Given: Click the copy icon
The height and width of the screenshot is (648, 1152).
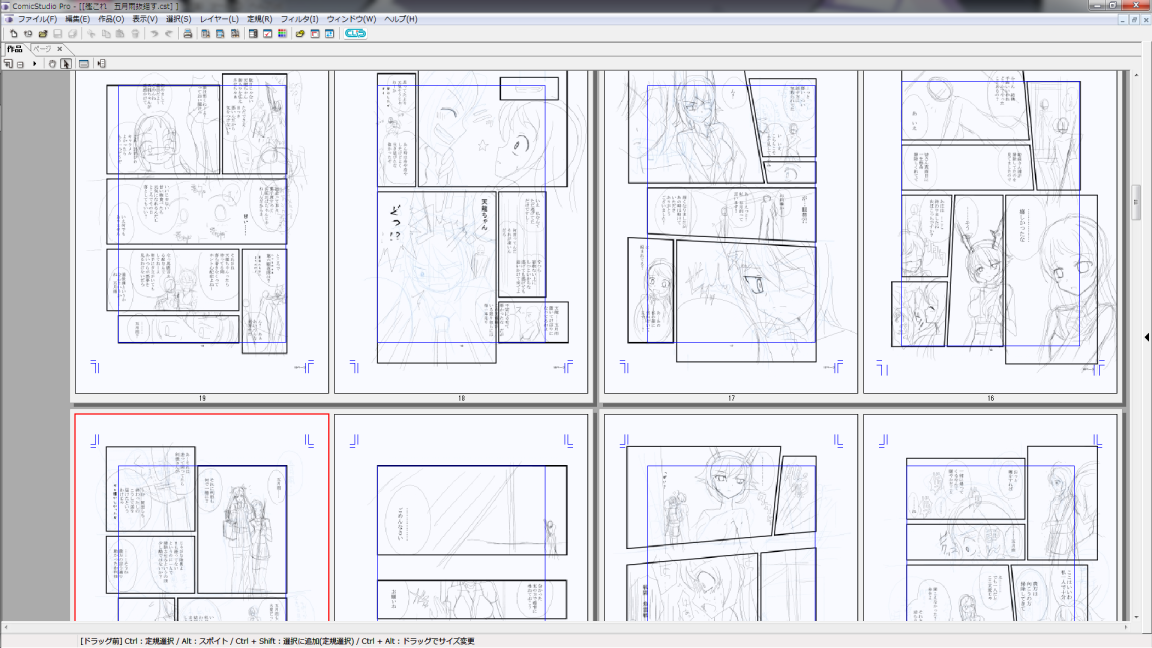Looking at the screenshot, I should (106, 34).
